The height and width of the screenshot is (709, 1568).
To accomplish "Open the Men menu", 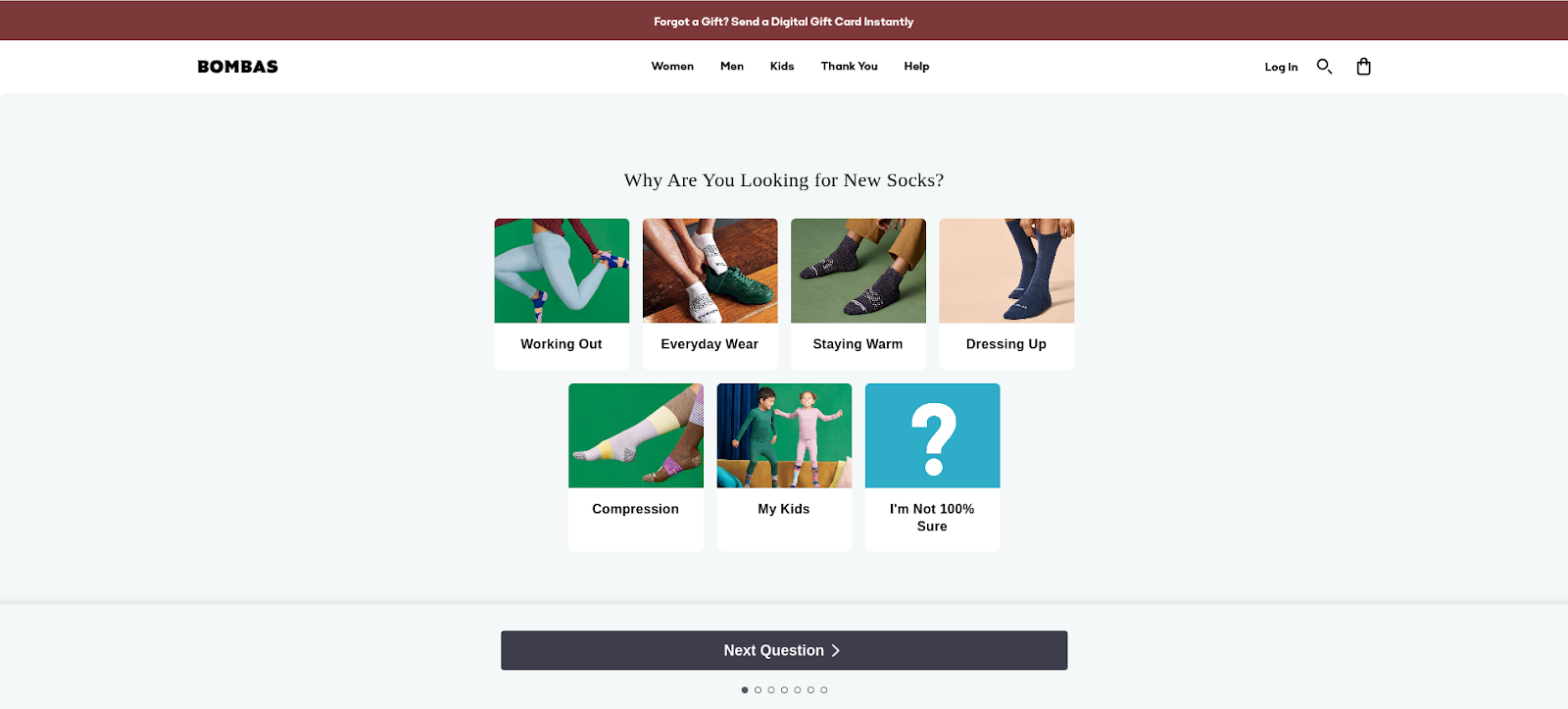I will pos(732,67).
